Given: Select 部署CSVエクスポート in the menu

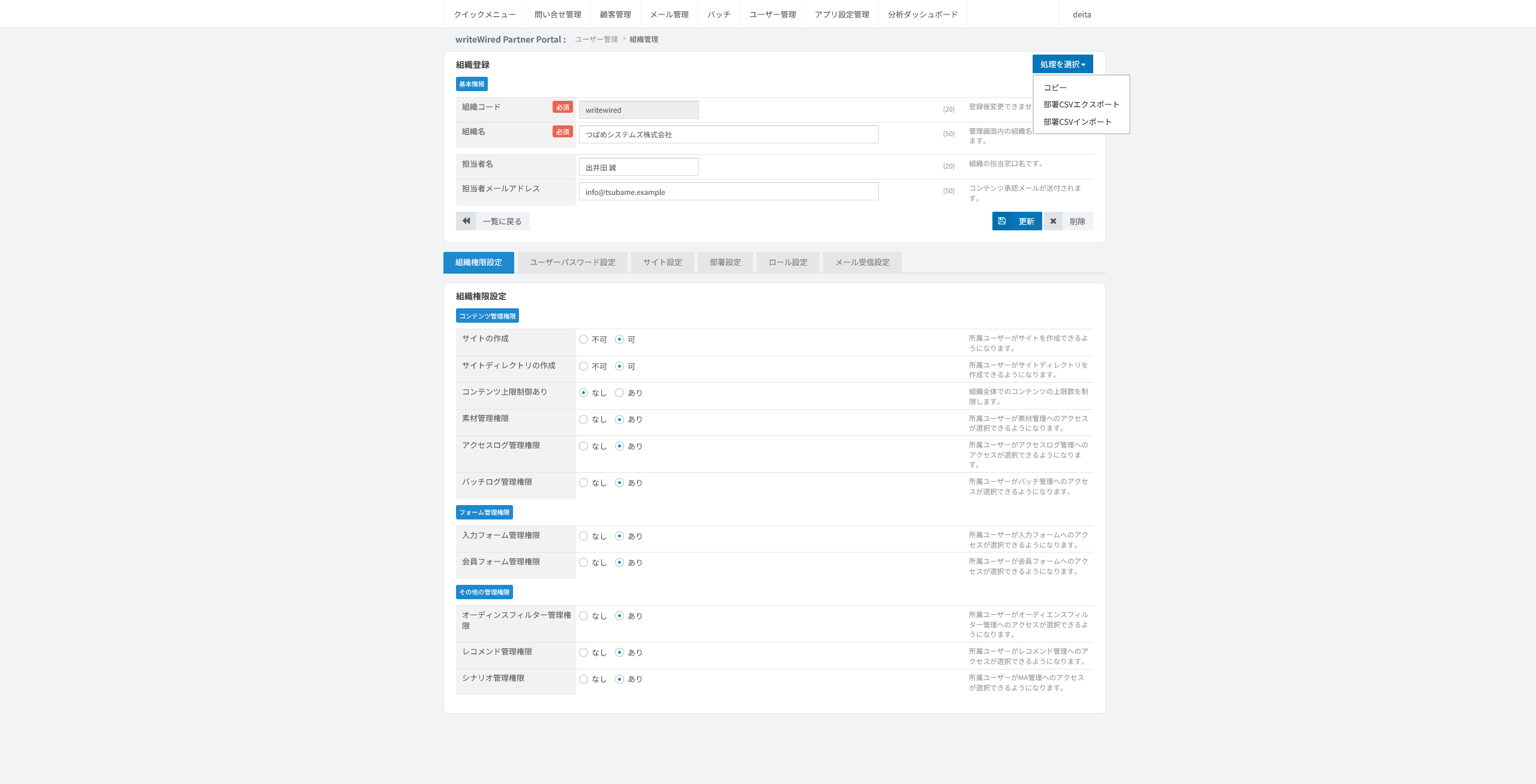Looking at the screenshot, I should (x=1081, y=104).
